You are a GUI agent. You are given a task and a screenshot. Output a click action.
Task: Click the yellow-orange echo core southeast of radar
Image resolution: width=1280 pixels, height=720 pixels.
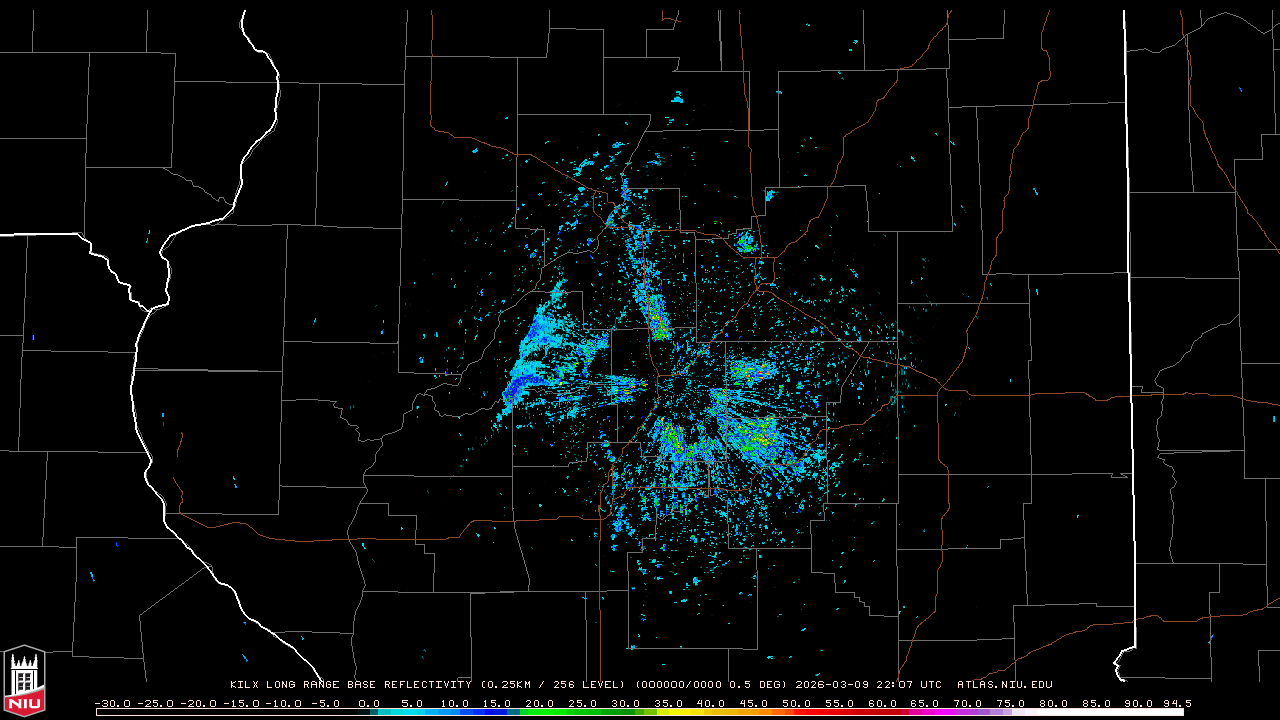coord(763,437)
